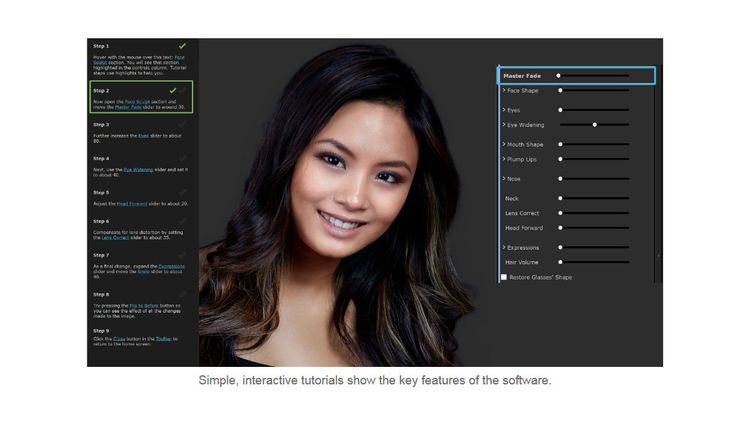Expand the Eye Widening chevron
Viewport: 750px width, 422px height.
click(x=504, y=124)
